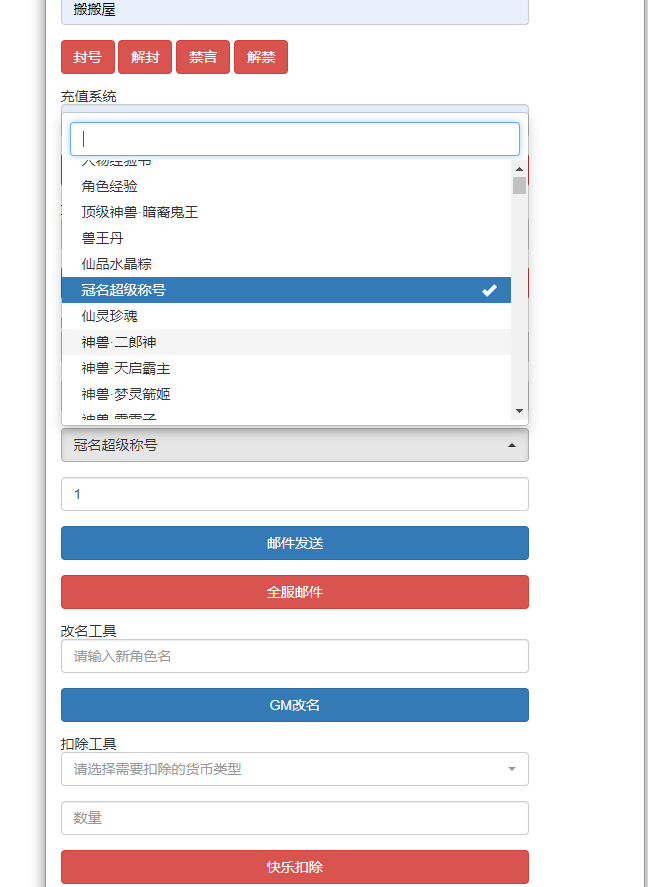This screenshot has width=648, height=887.
Task: Click the dropdown list scroll-up arrow
Action: (x=519, y=167)
